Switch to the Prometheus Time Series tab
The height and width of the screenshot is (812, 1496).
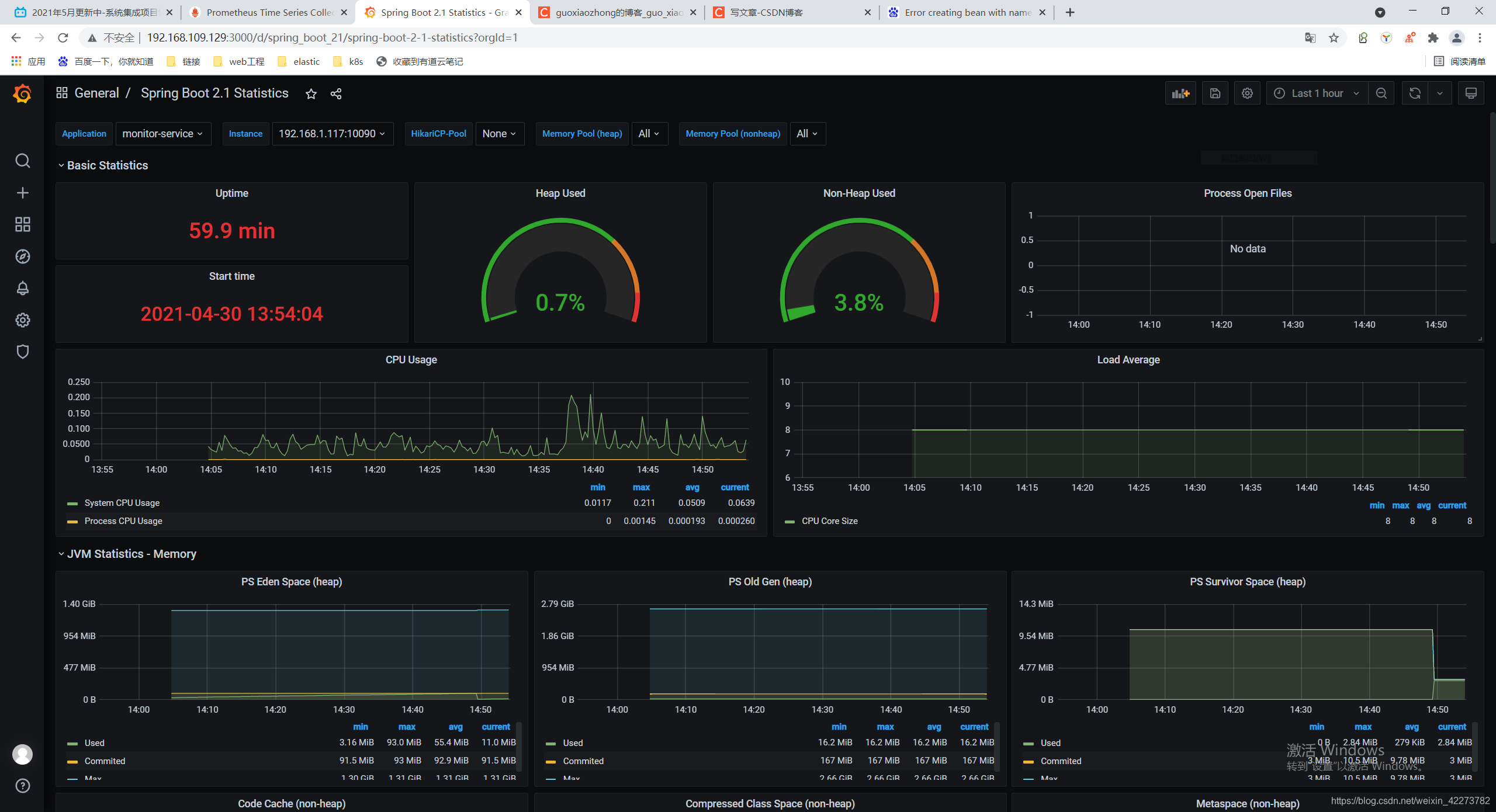(269, 12)
